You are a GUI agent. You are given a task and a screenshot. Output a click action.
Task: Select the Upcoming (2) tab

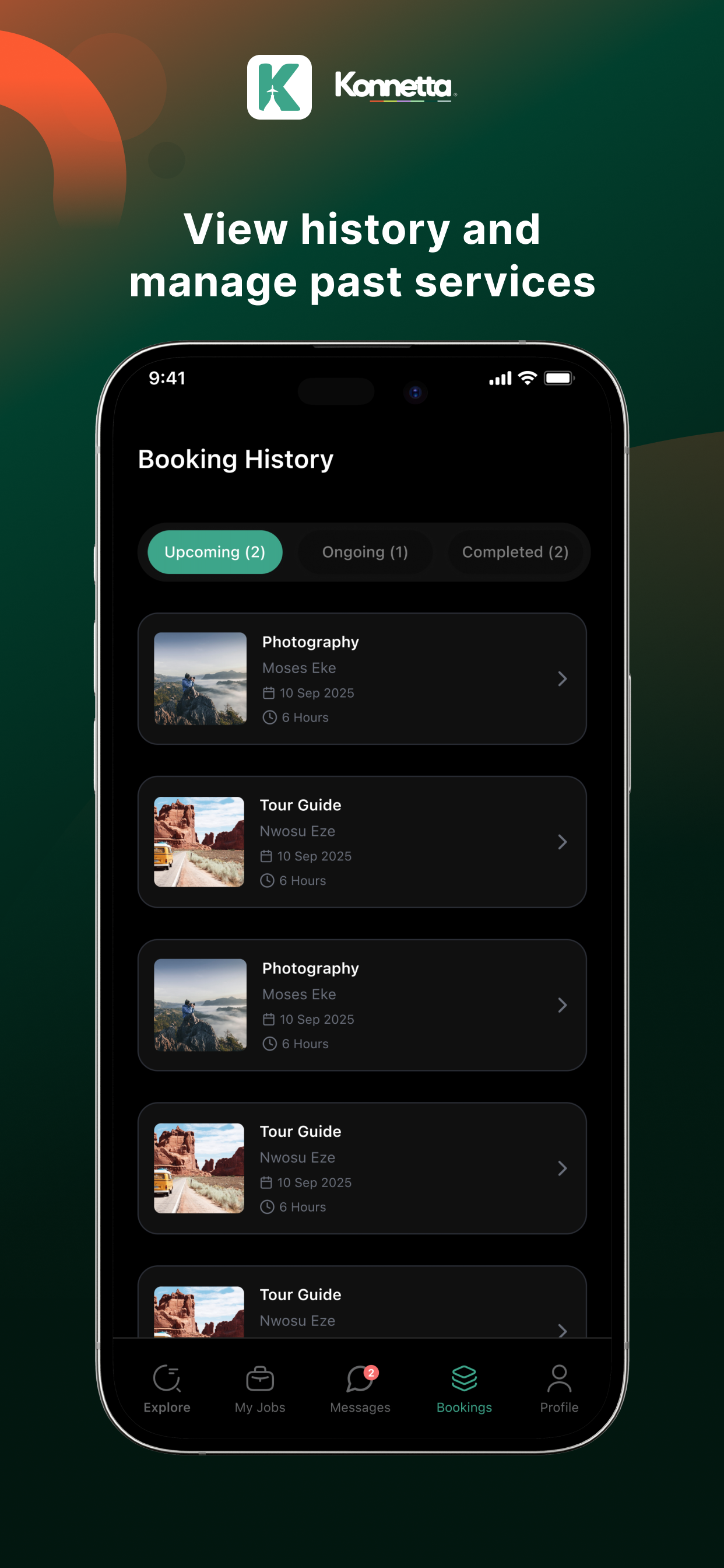click(x=215, y=552)
